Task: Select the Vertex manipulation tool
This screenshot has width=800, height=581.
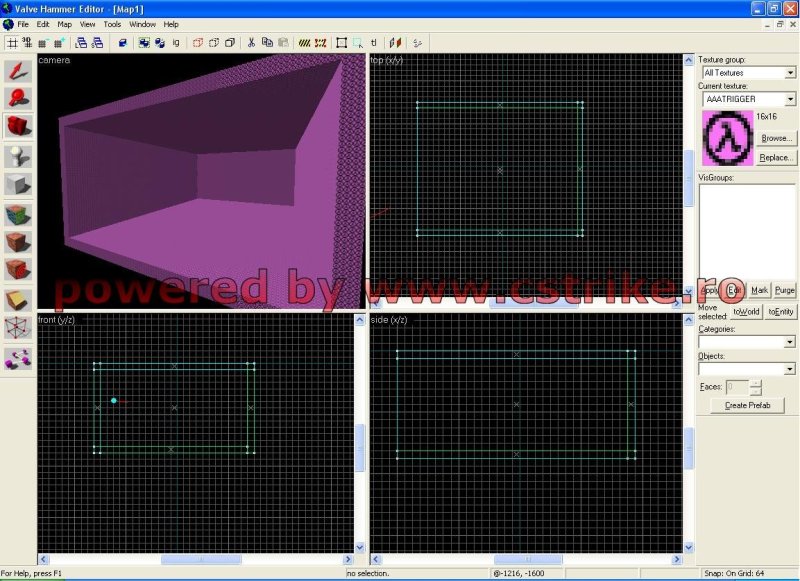Action: pyautogui.click(x=18, y=329)
